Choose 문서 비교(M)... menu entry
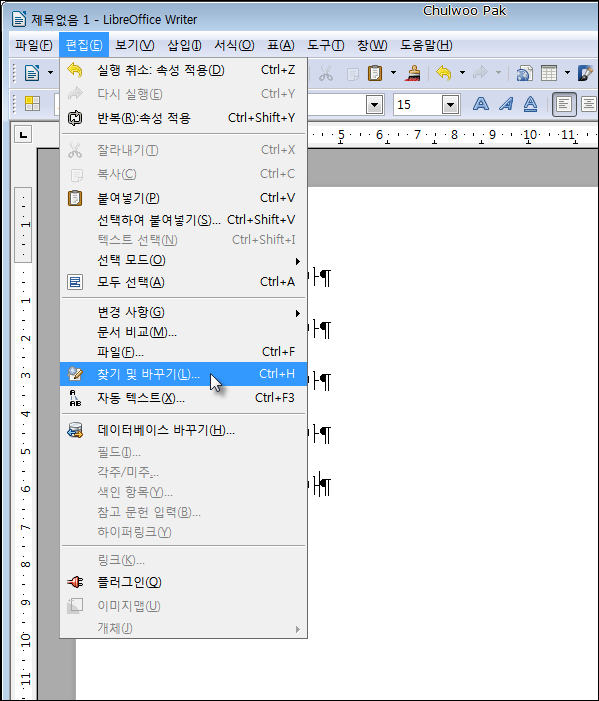The width and height of the screenshot is (599, 701). [x=184, y=332]
